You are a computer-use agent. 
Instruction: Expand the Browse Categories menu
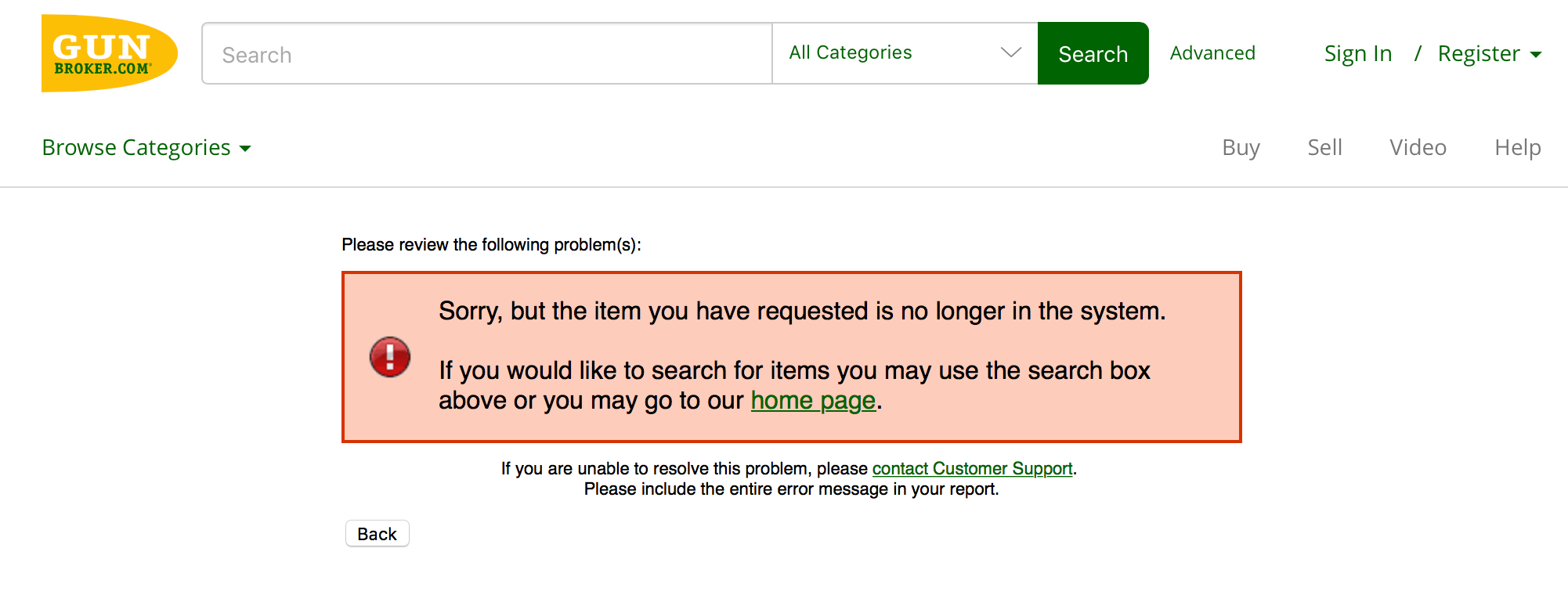coord(146,148)
